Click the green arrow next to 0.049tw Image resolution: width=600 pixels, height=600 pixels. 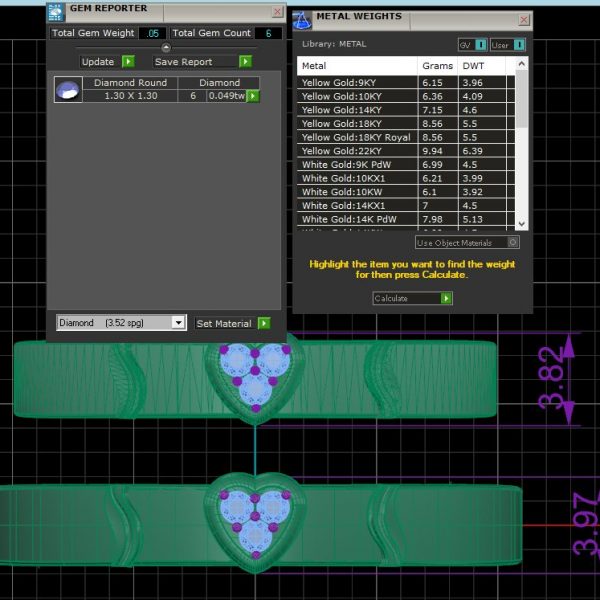pos(253,96)
